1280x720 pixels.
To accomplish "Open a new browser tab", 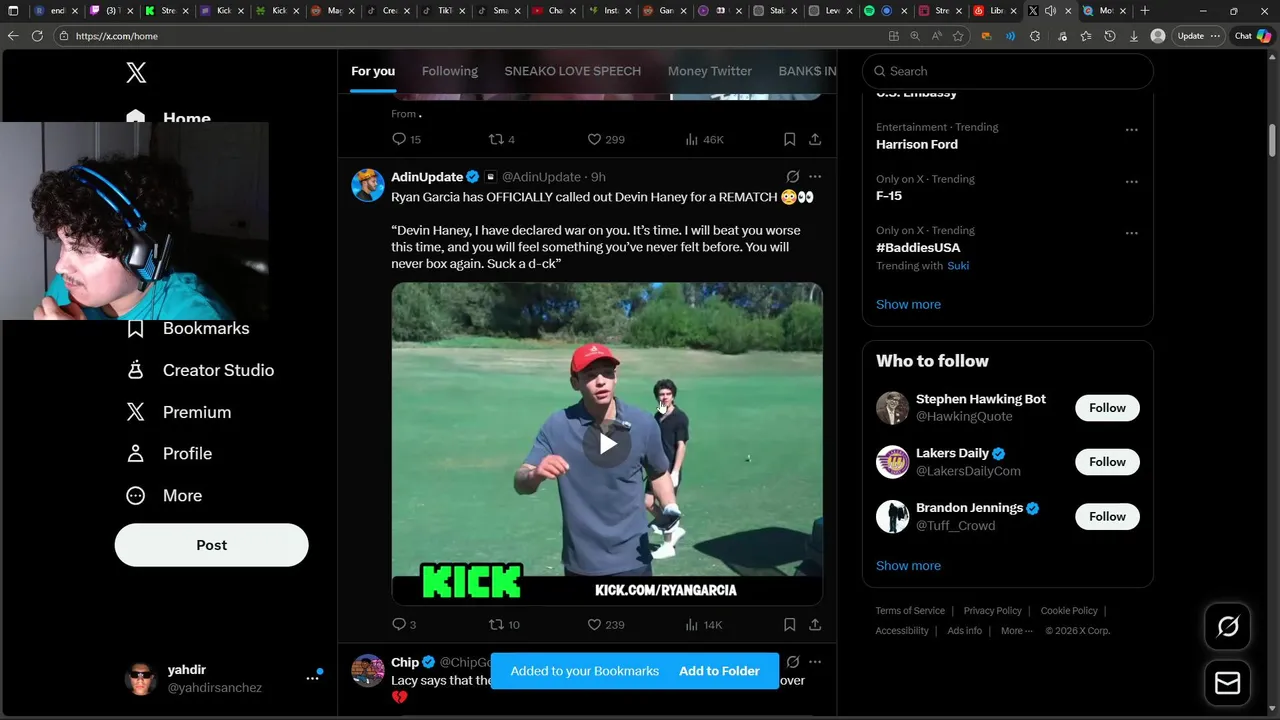I will pos(1145,10).
